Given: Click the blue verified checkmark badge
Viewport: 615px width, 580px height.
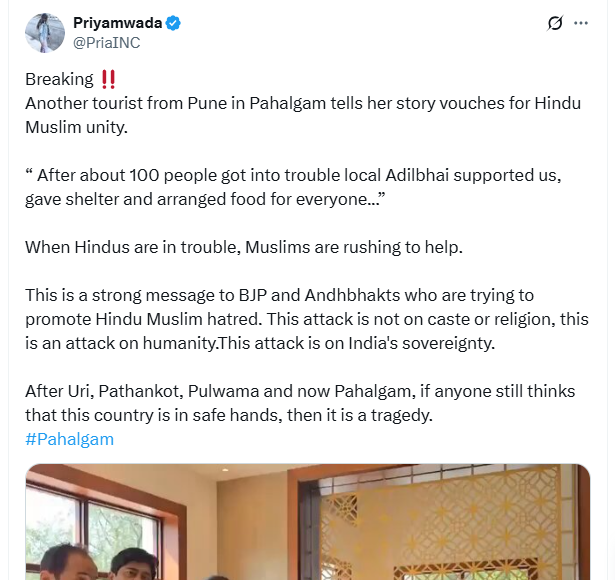Looking at the screenshot, I should point(173,23).
